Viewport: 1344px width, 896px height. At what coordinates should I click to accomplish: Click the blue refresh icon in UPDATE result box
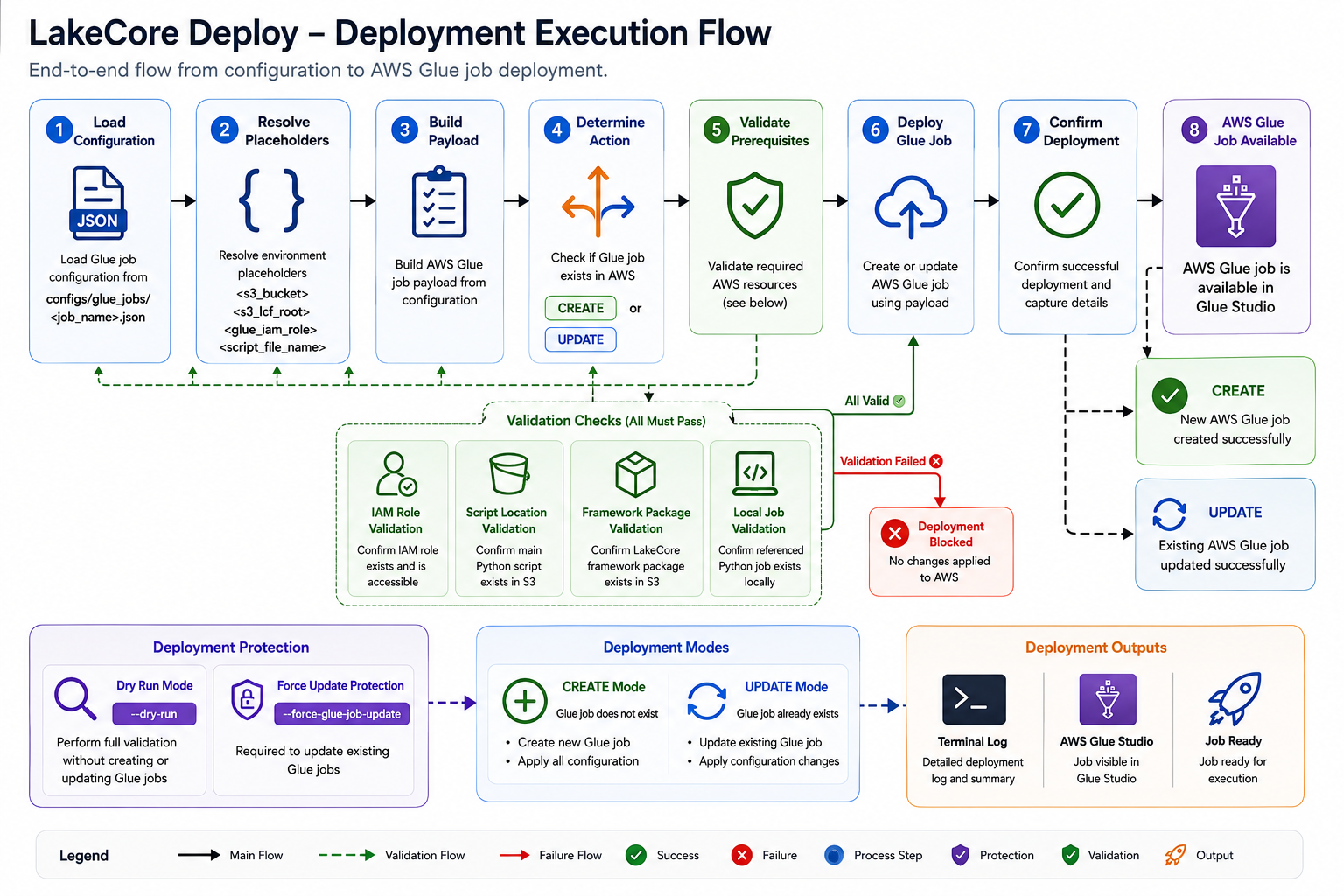(1170, 514)
